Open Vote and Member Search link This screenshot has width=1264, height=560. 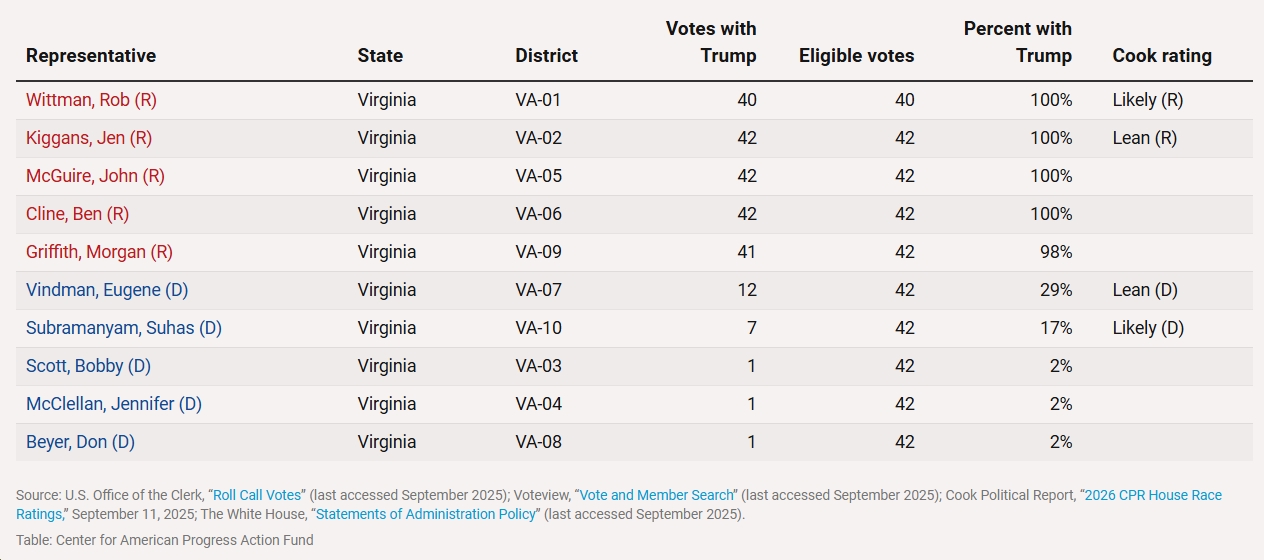656,495
